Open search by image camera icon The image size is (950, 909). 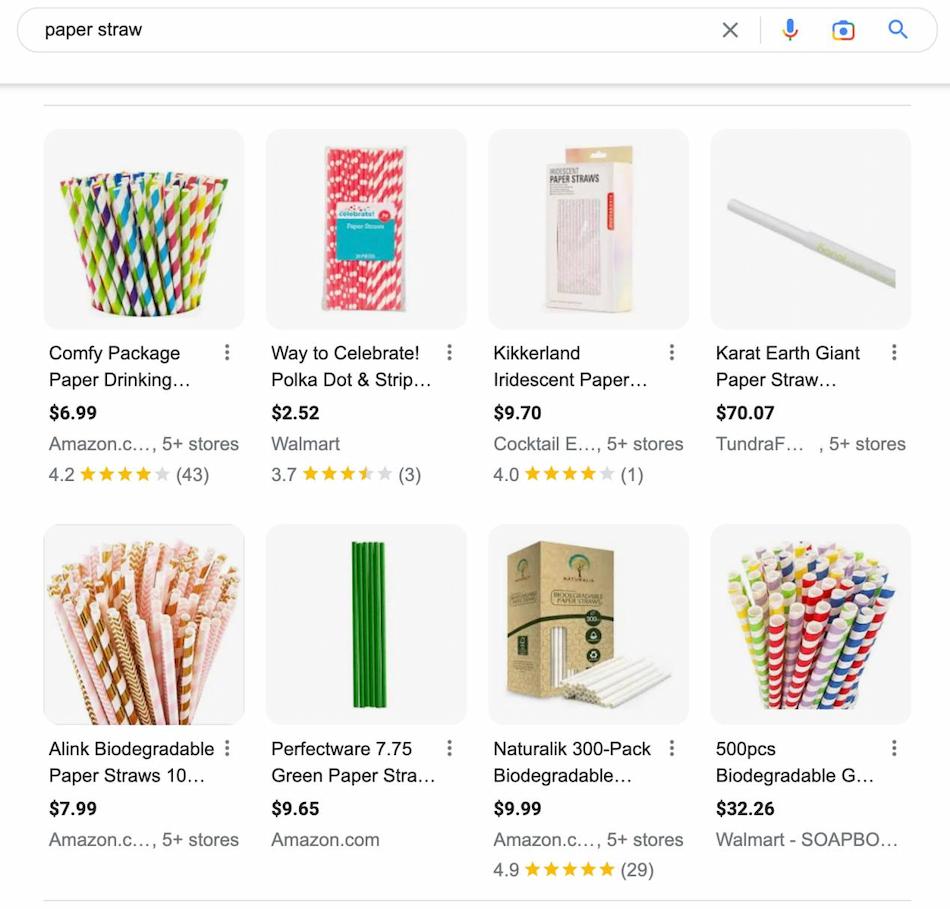point(843,30)
